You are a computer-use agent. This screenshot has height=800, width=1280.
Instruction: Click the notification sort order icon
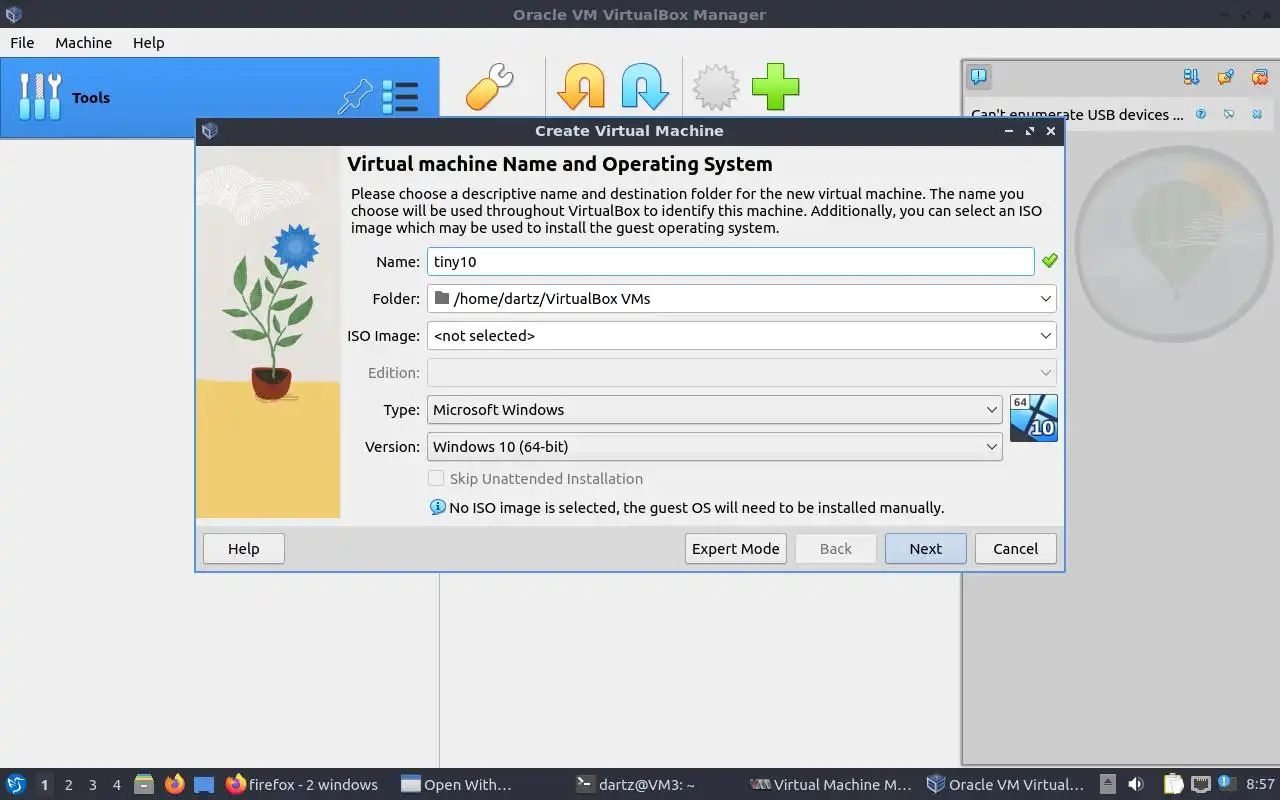[x=1191, y=77]
